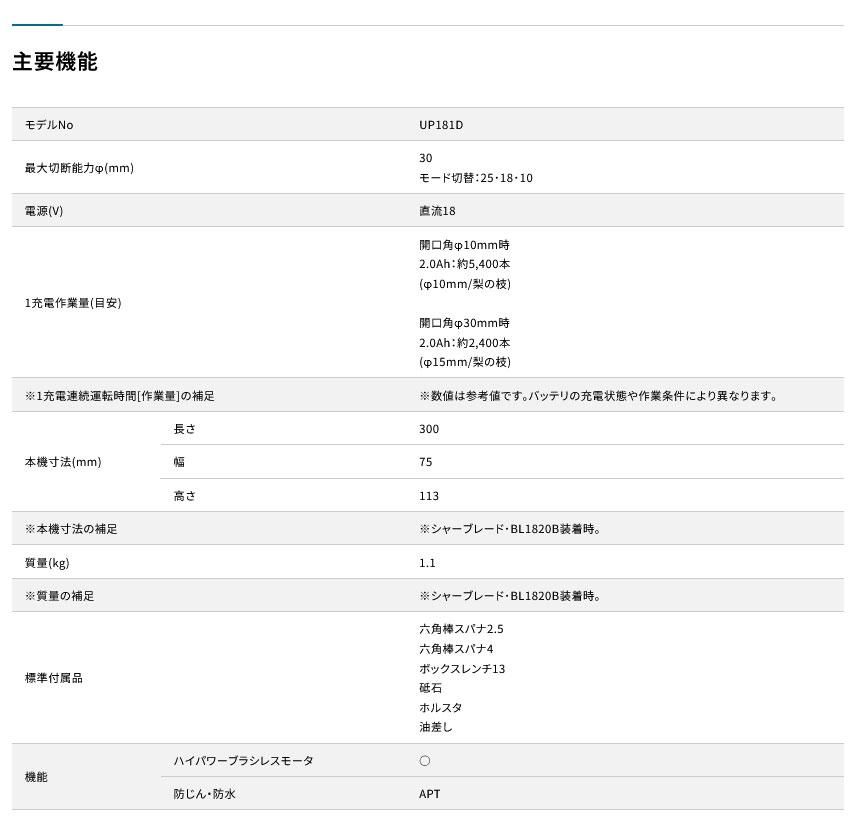
Task: Select the 六角棒スパナ2.5 accessory
Action: 461,629
